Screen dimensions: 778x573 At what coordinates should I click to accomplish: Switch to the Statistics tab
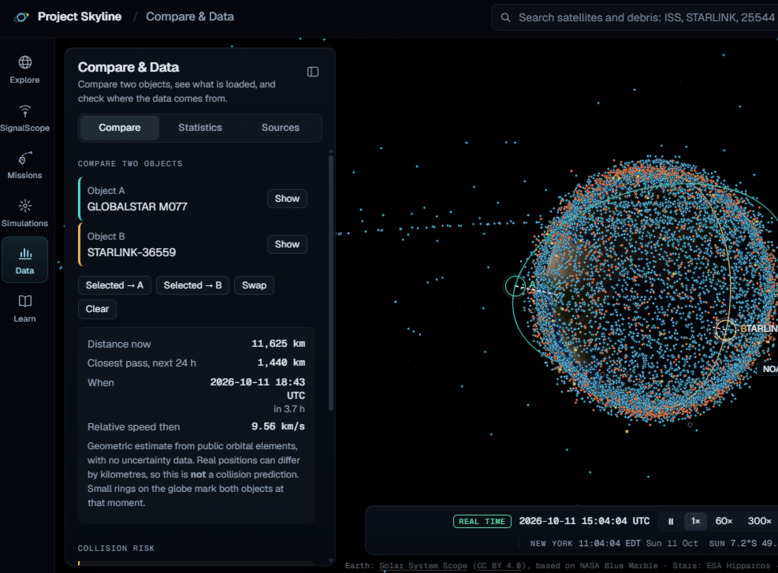click(x=200, y=127)
